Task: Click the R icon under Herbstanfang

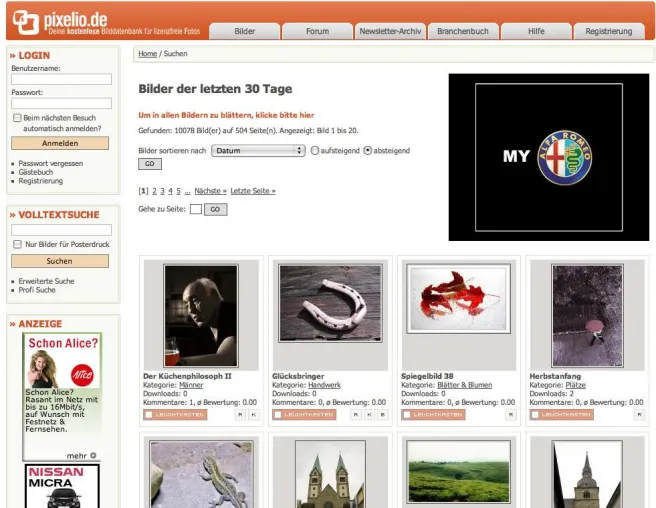Action: pyautogui.click(x=639, y=415)
